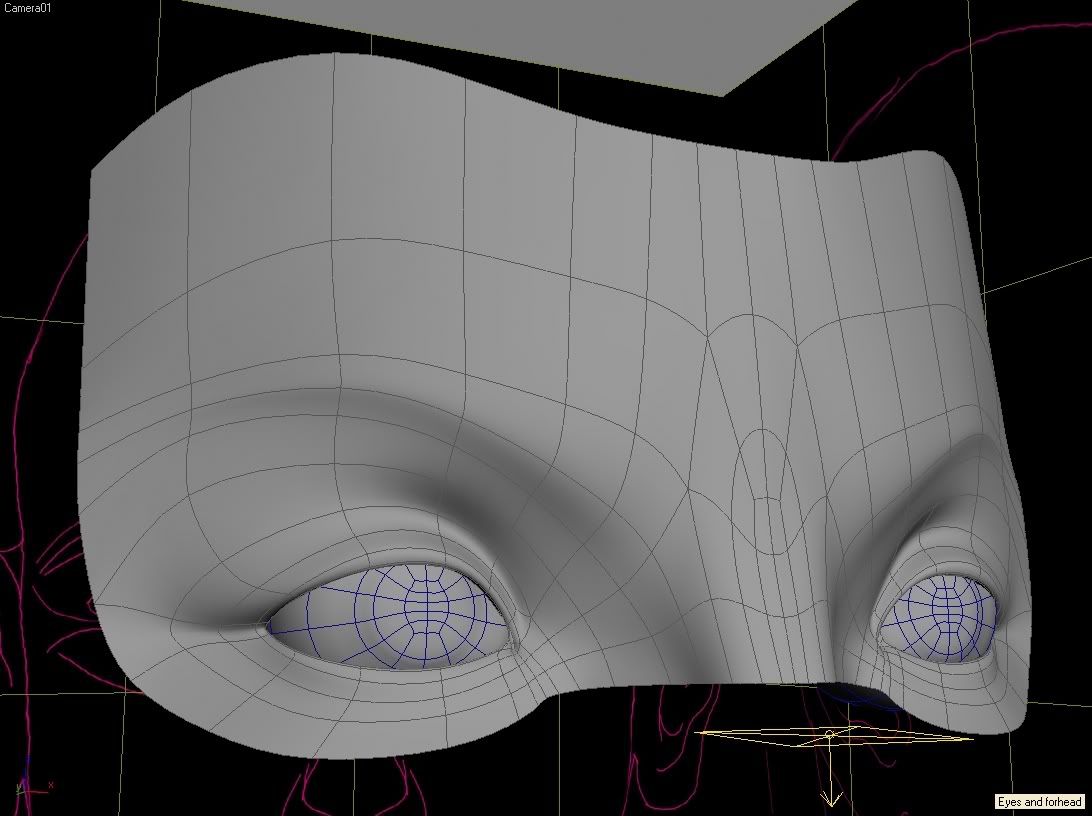
Task: Click the small circle at the yellow helper's center
Action: click(829, 736)
